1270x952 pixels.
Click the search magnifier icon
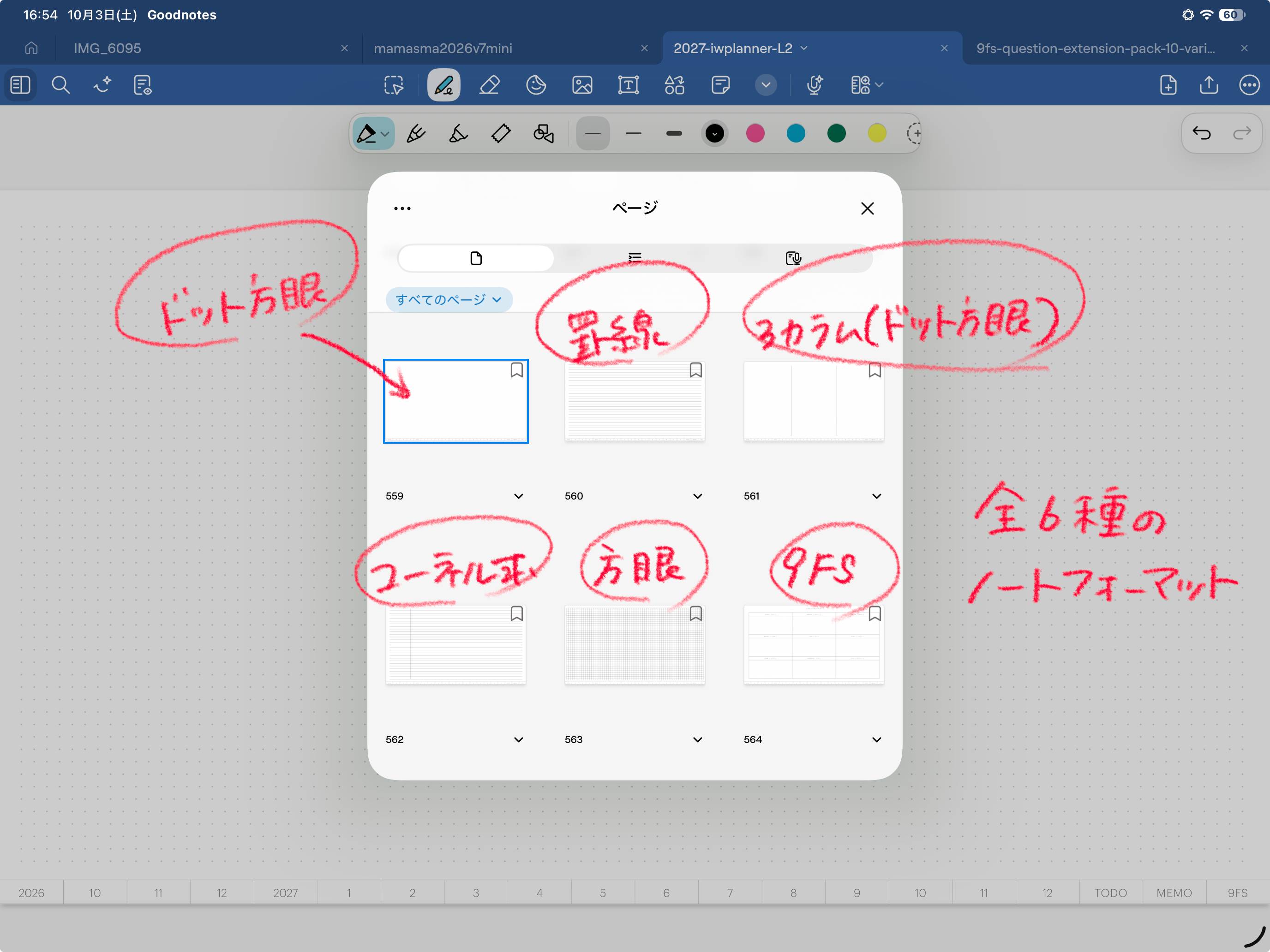pos(60,85)
